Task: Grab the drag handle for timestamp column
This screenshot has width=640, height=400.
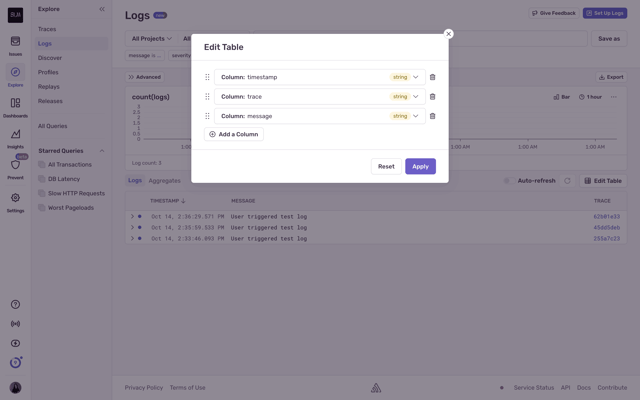Action: [207, 77]
